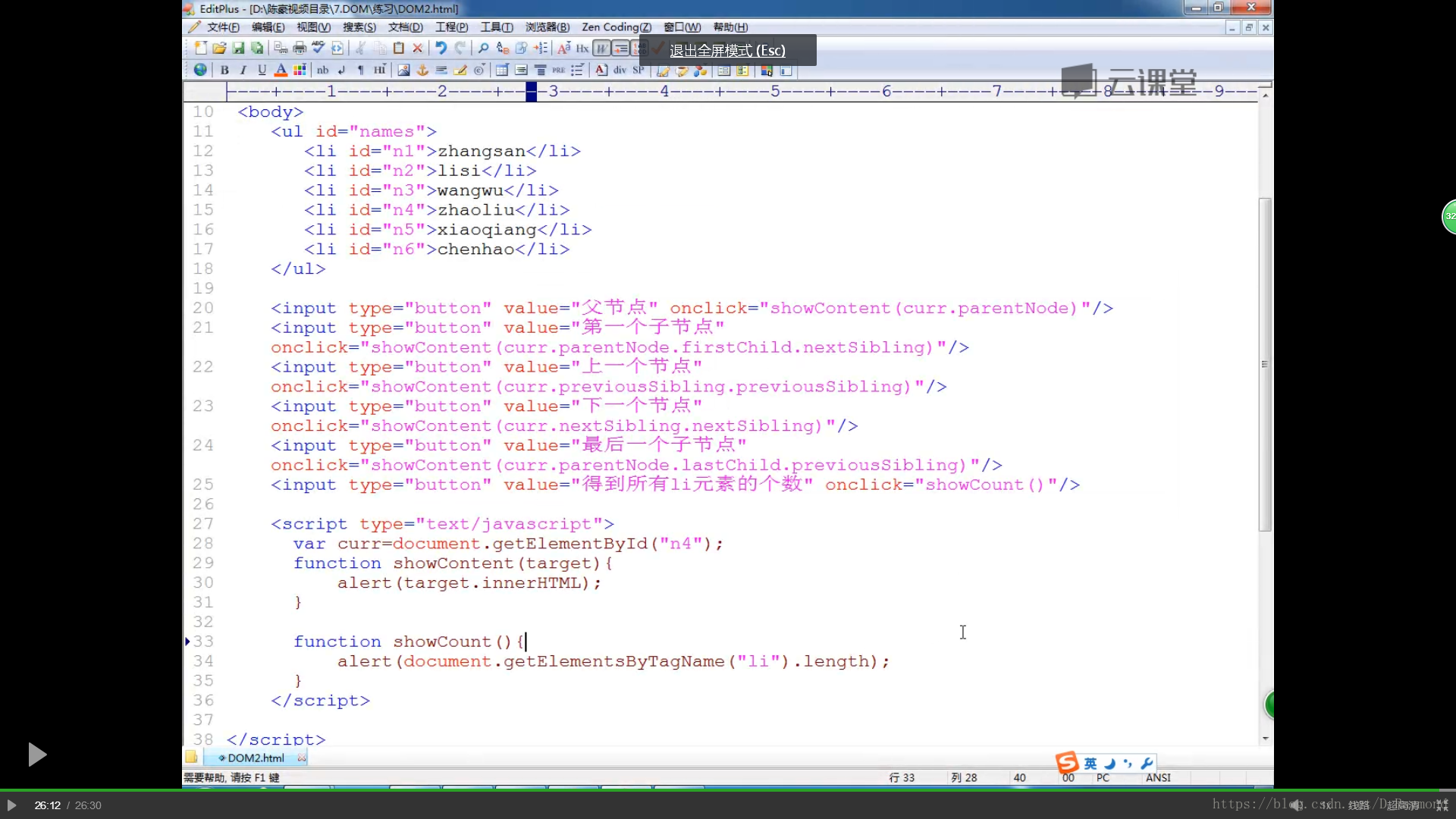Apply underline with the U icon
This screenshot has width=1456, height=819.
coord(262,70)
